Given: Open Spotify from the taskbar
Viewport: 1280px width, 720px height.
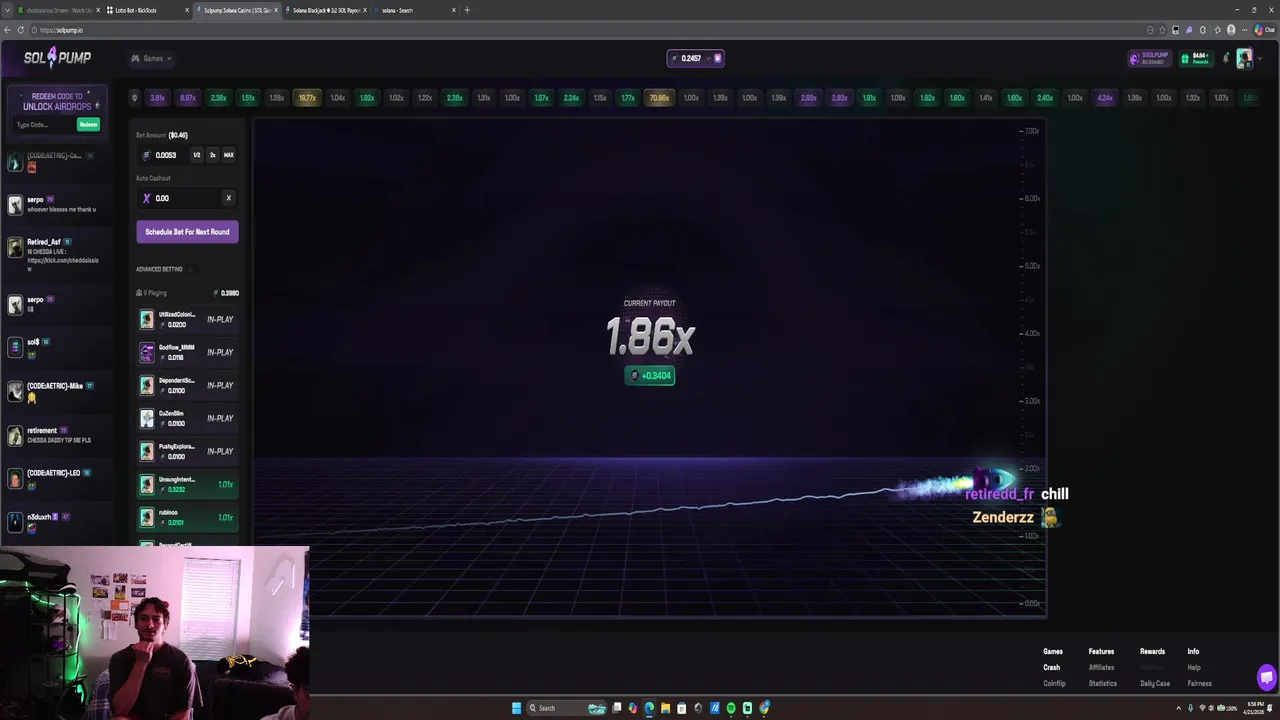Looking at the screenshot, I should pos(731,708).
